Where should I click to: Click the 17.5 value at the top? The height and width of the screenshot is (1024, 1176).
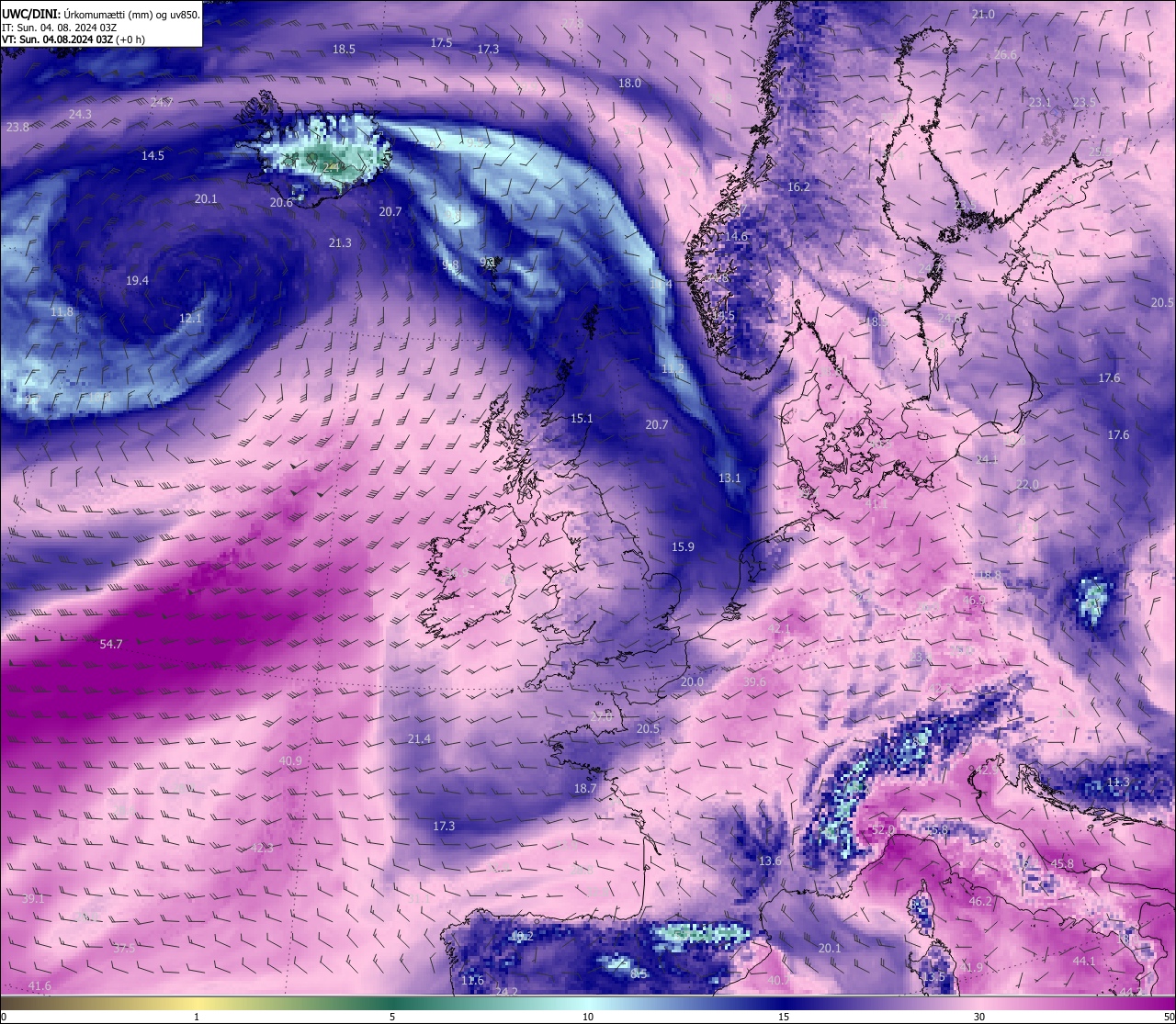(x=441, y=43)
